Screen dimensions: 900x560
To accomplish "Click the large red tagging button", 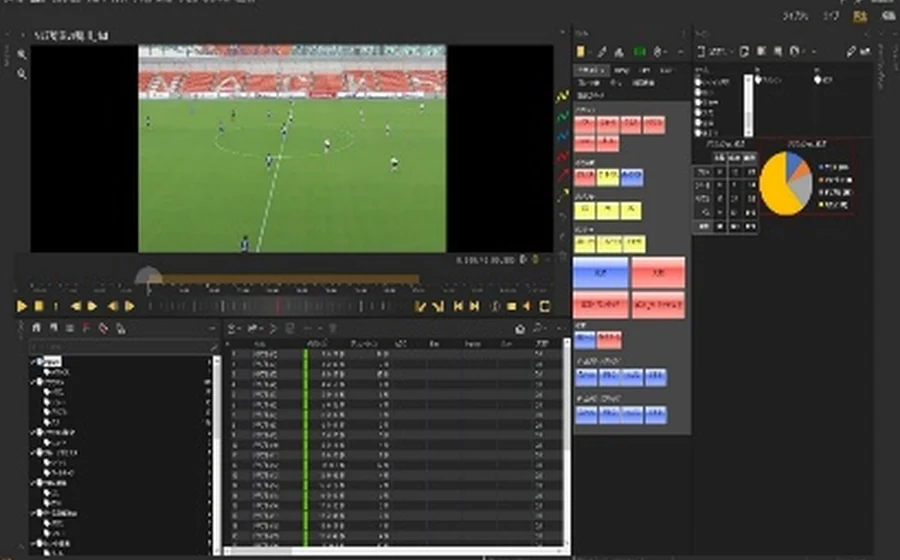I will [658, 273].
